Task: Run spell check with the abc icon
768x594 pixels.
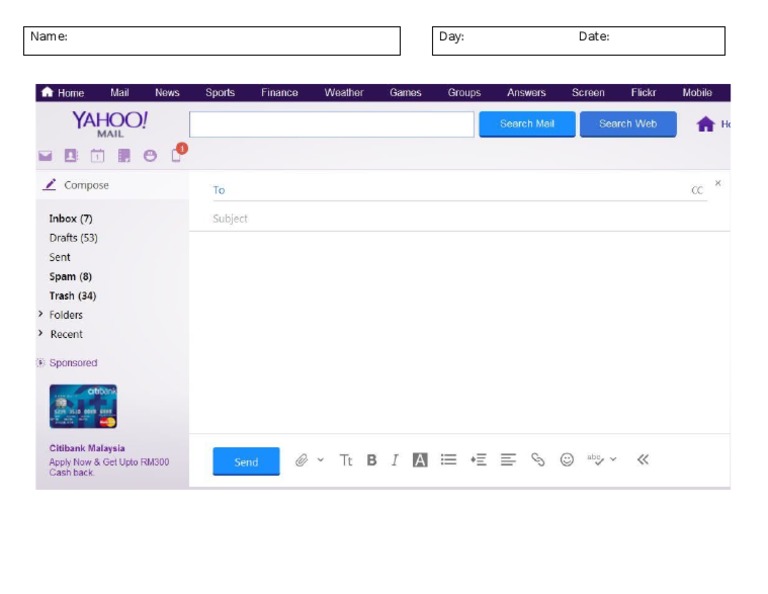Action: (x=595, y=459)
